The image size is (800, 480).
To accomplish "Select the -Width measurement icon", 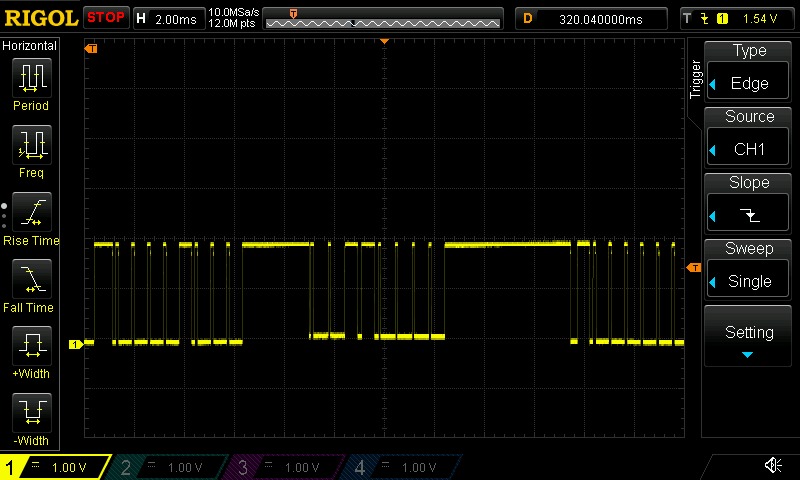I will click(30, 418).
